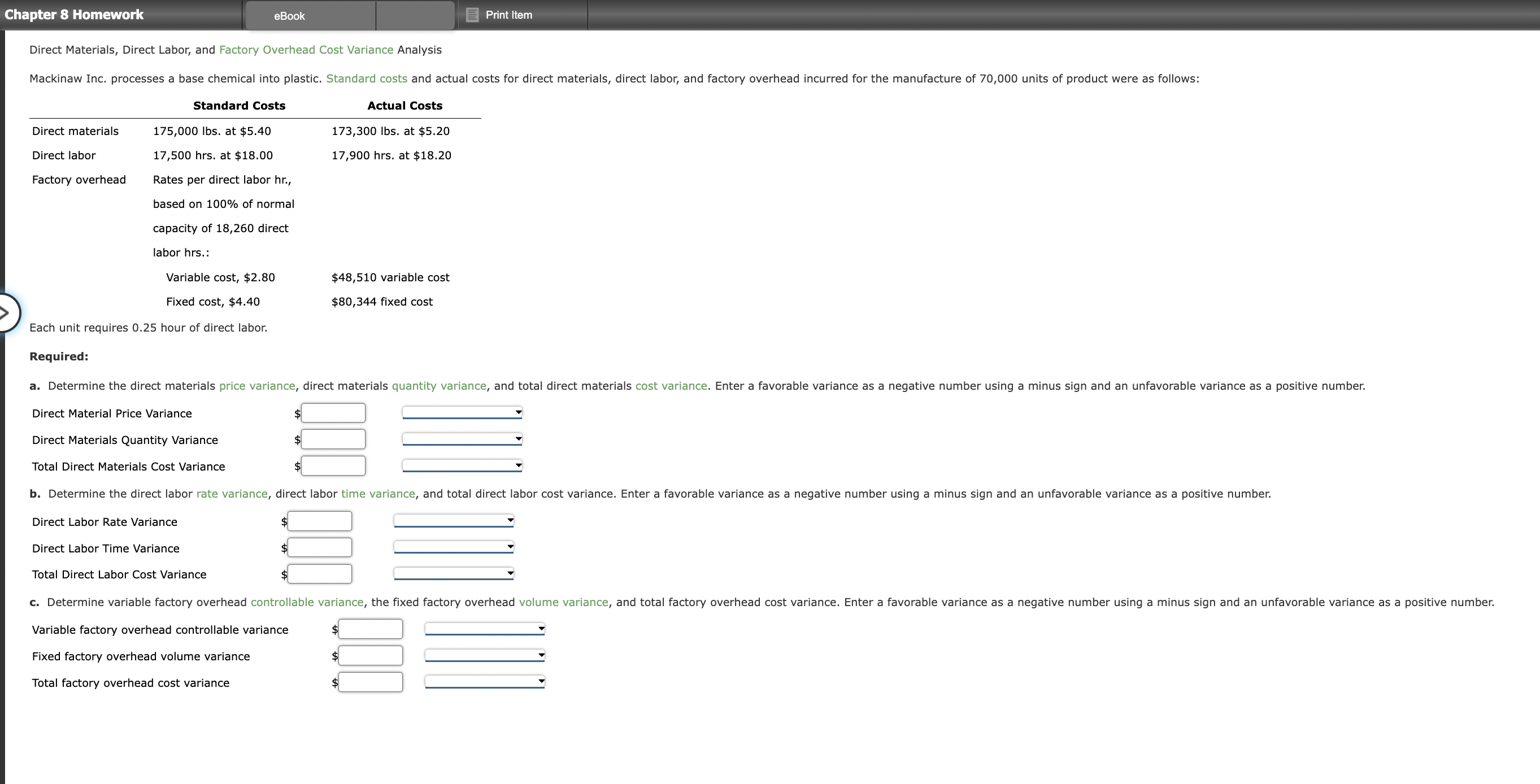Open Direct Materials Quantity Variance dropdown
This screenshot has width=1540, height=784.
462,439
